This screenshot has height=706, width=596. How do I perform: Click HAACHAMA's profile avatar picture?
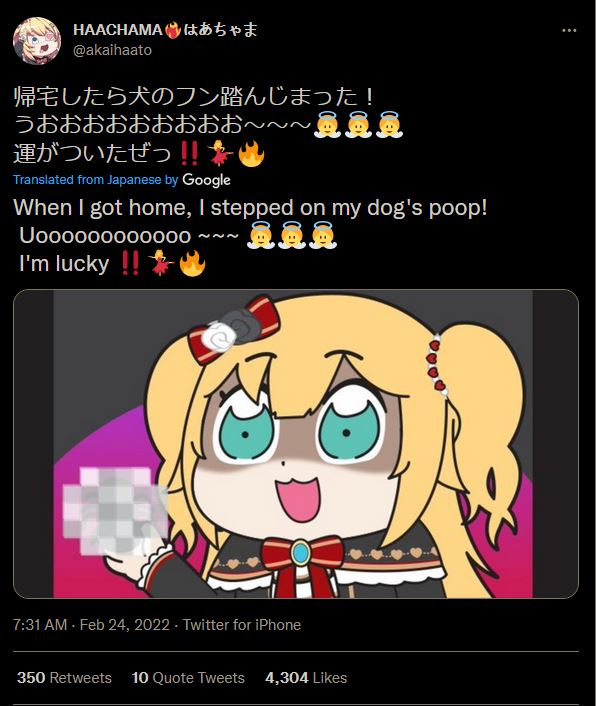(37, 41)
